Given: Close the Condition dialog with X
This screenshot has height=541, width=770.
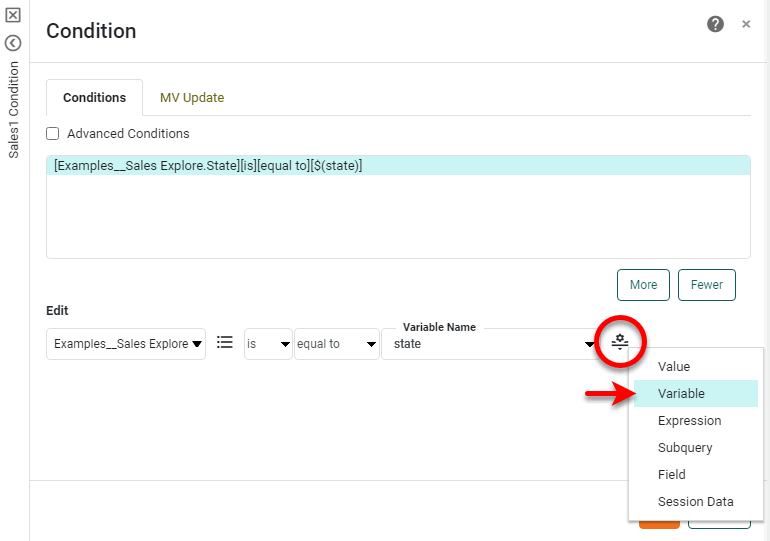Looking at the screenshot, I should pyautogui.click(x=746, y=24).
